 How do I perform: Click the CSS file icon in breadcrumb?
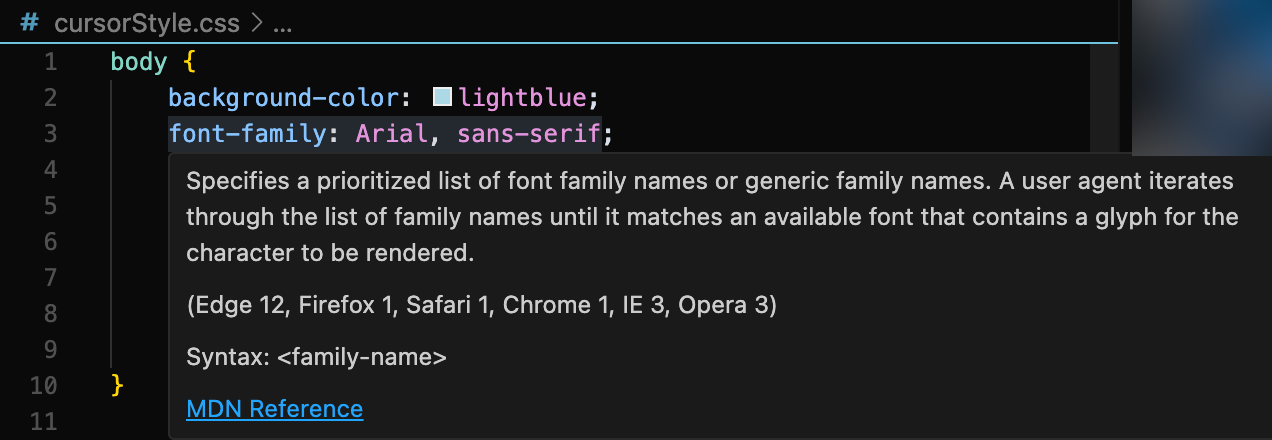pos(28,23)
